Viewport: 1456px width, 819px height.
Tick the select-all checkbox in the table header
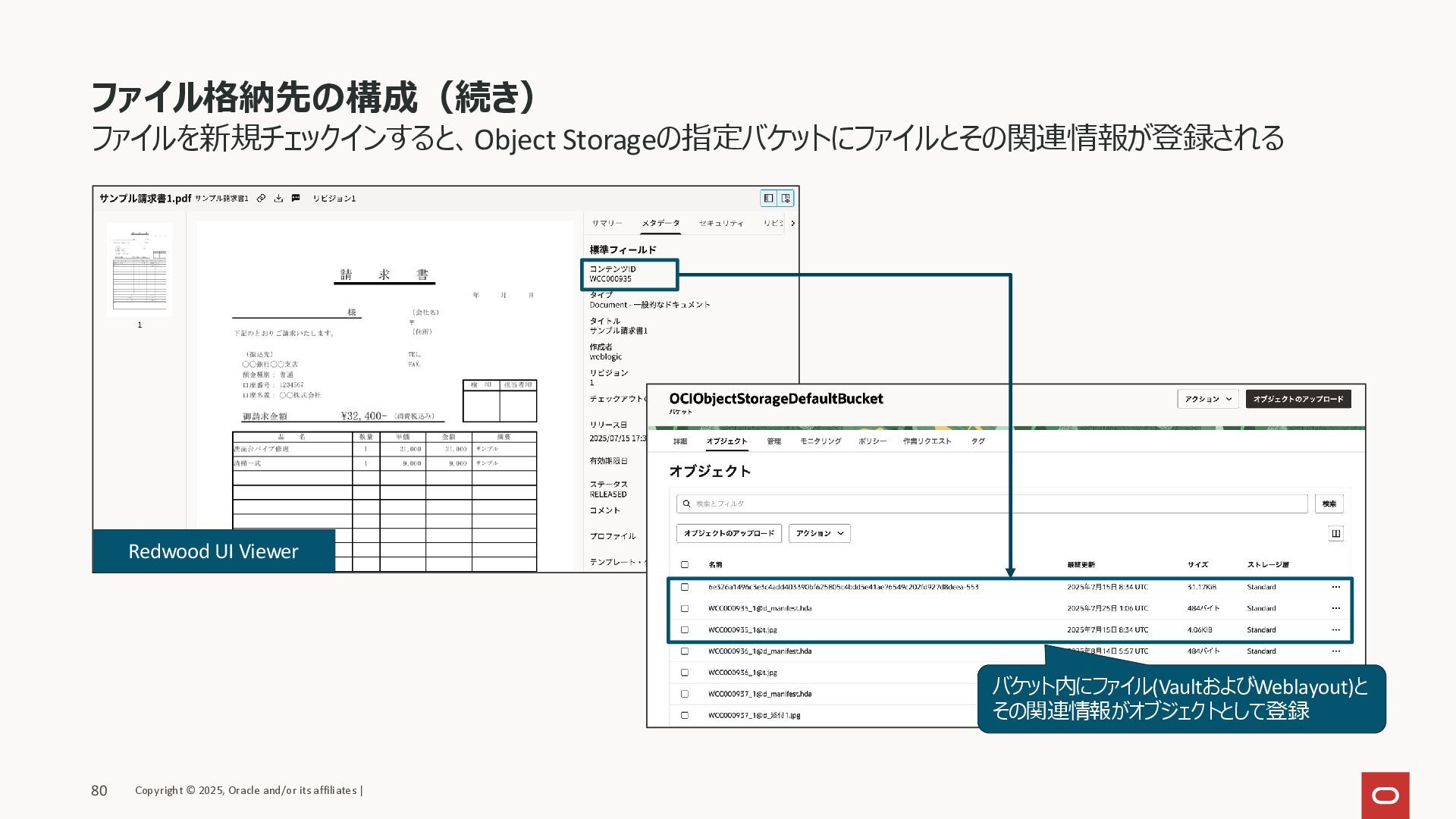[x=685, y=565]
